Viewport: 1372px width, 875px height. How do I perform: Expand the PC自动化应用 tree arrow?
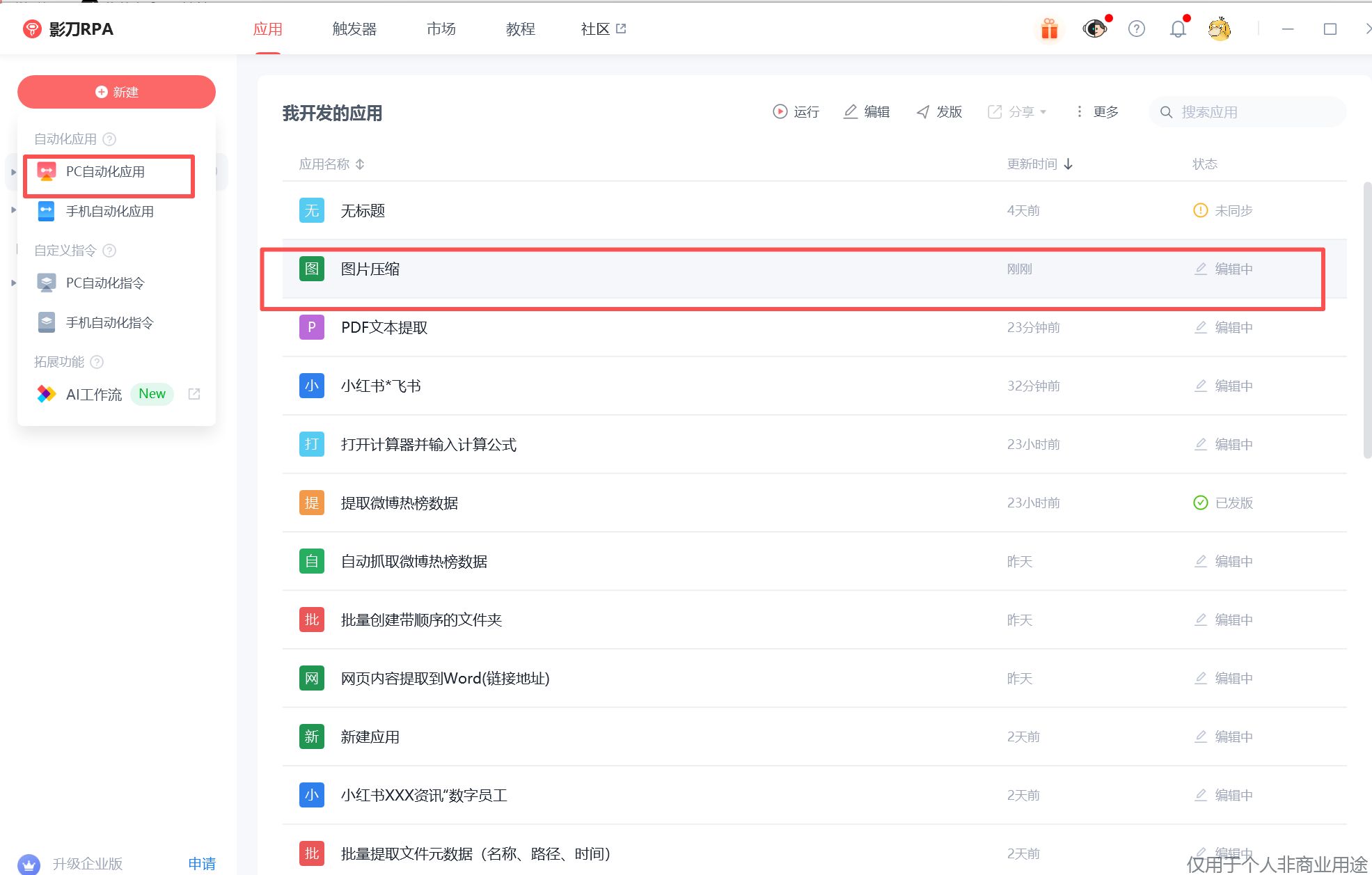coord(13,172)
